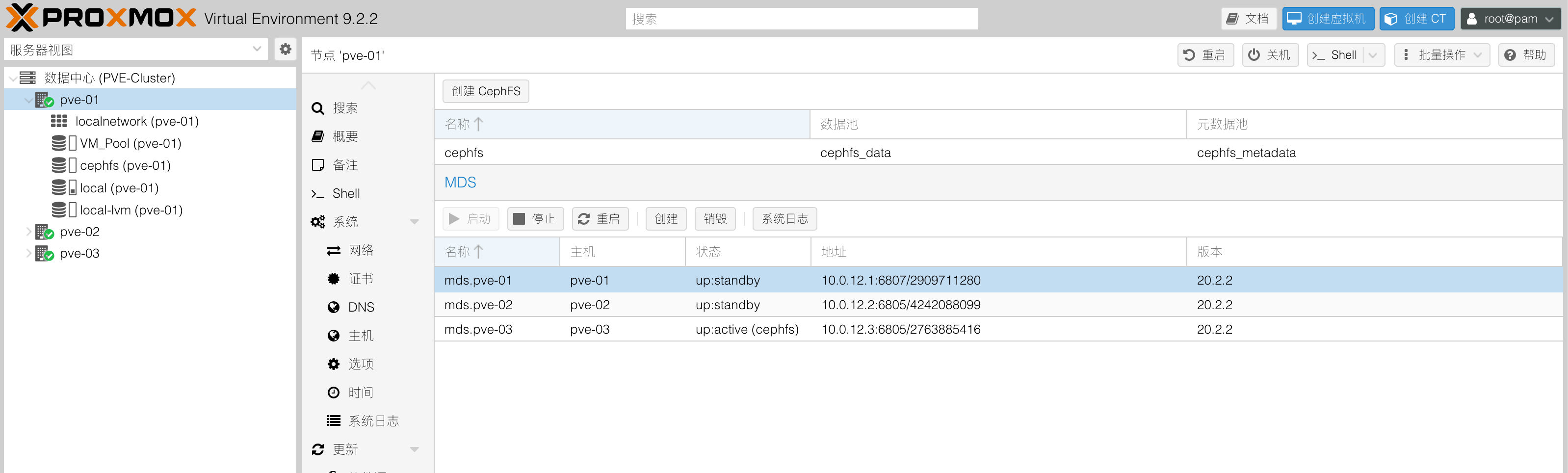
Task: Open the DNS menu item
Action: coord(367,308)
